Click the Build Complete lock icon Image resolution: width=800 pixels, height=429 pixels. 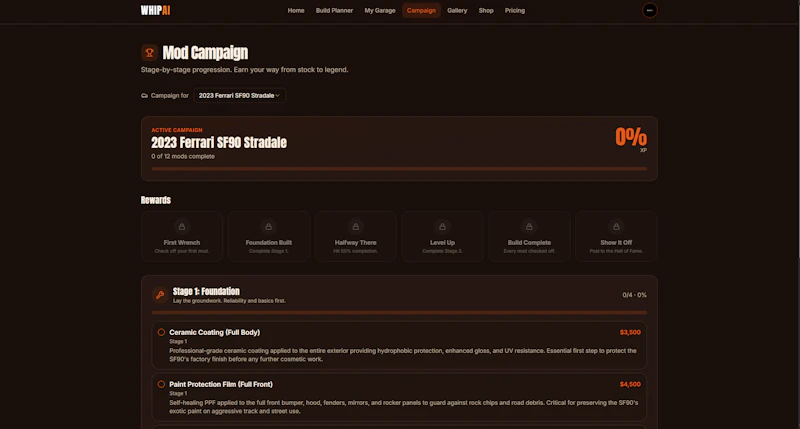(x=529, y=226)
